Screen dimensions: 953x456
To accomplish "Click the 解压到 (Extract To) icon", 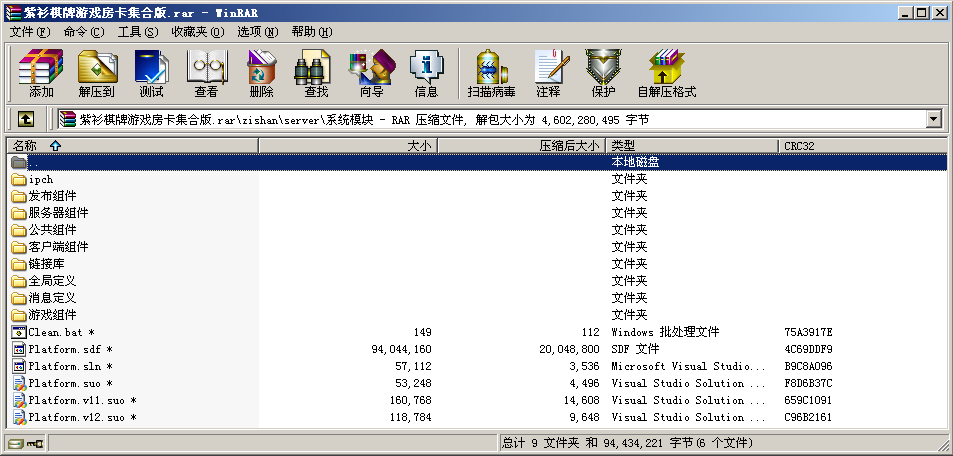I will pos(96,73).
